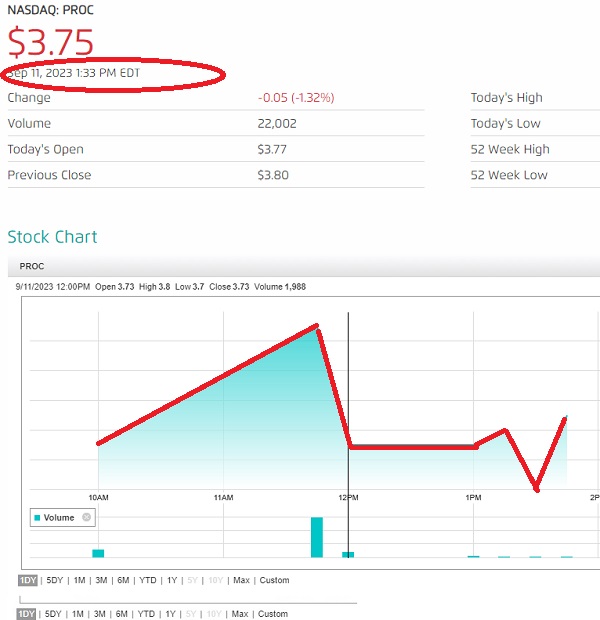600x620 pixels.
Task: Select 1Y chart range in upper row
Action: tap(172, 580)
